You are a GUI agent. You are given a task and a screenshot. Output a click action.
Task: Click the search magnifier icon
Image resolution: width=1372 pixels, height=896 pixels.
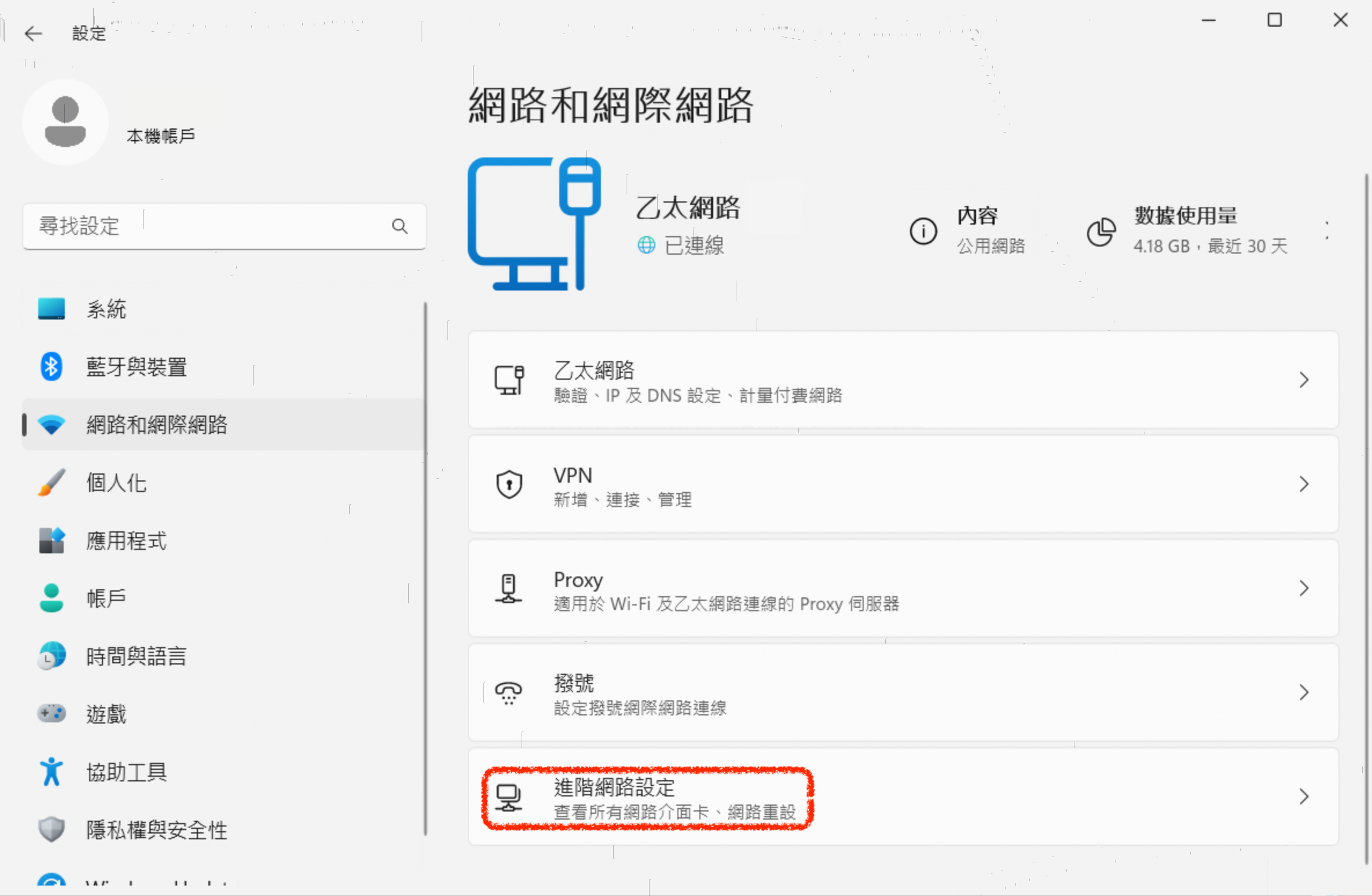click(x=399, y=226)
